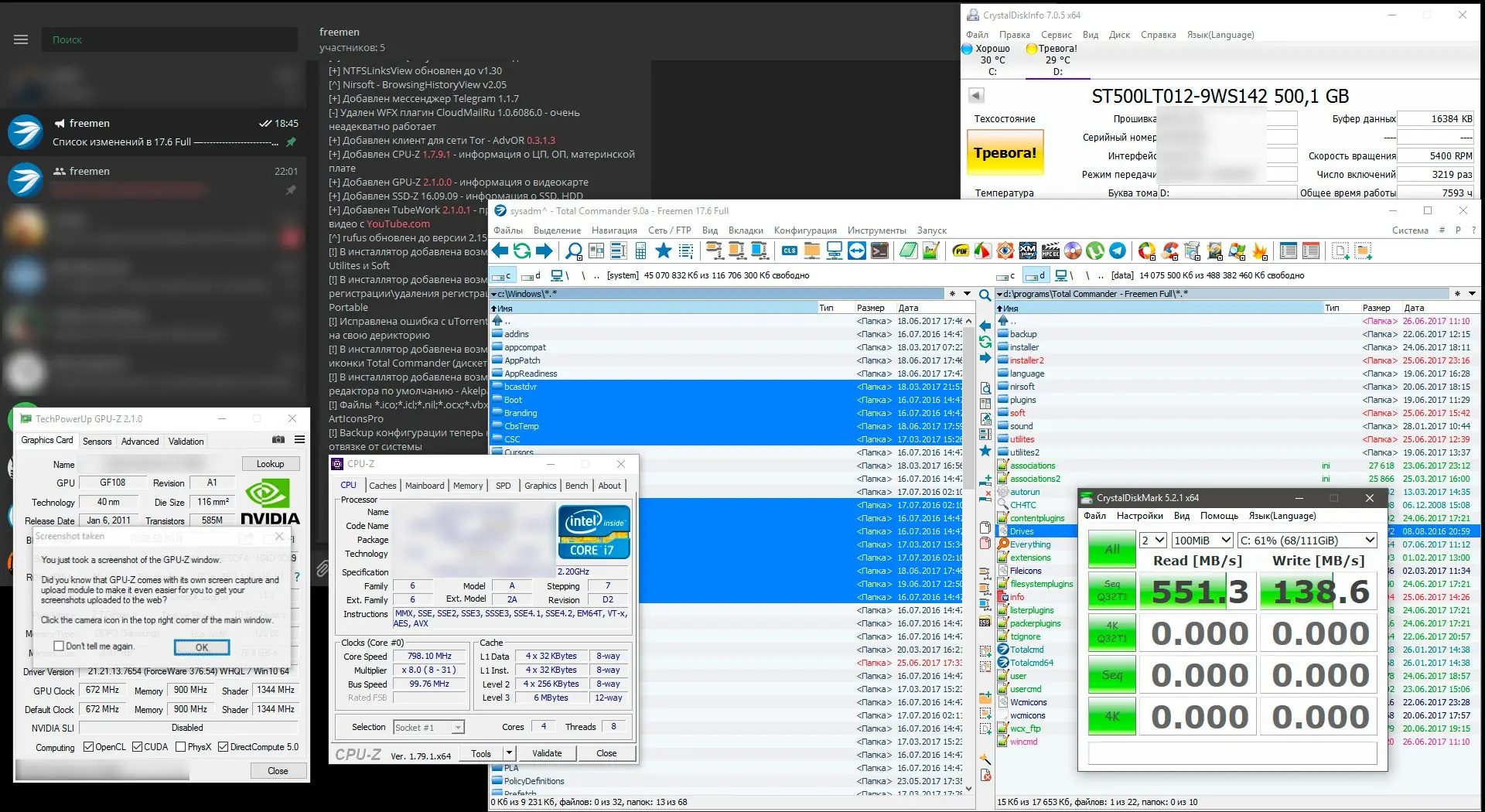Run the Seq Q32T1 benchmark button

1112,591
